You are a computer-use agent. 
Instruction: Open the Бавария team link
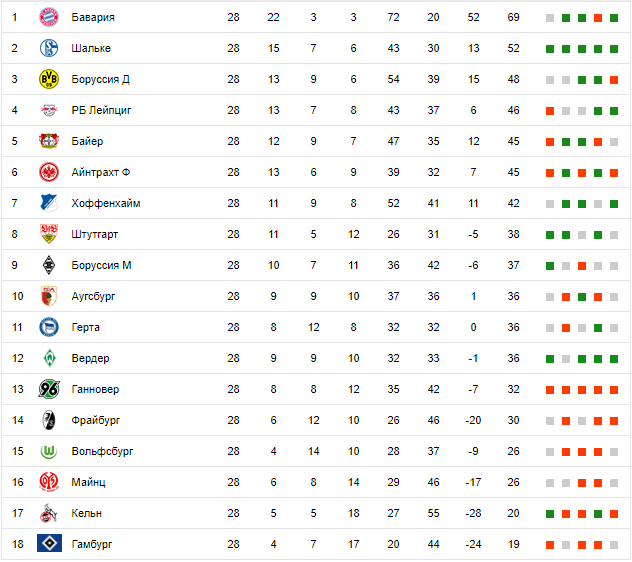[x=93, y=17]
